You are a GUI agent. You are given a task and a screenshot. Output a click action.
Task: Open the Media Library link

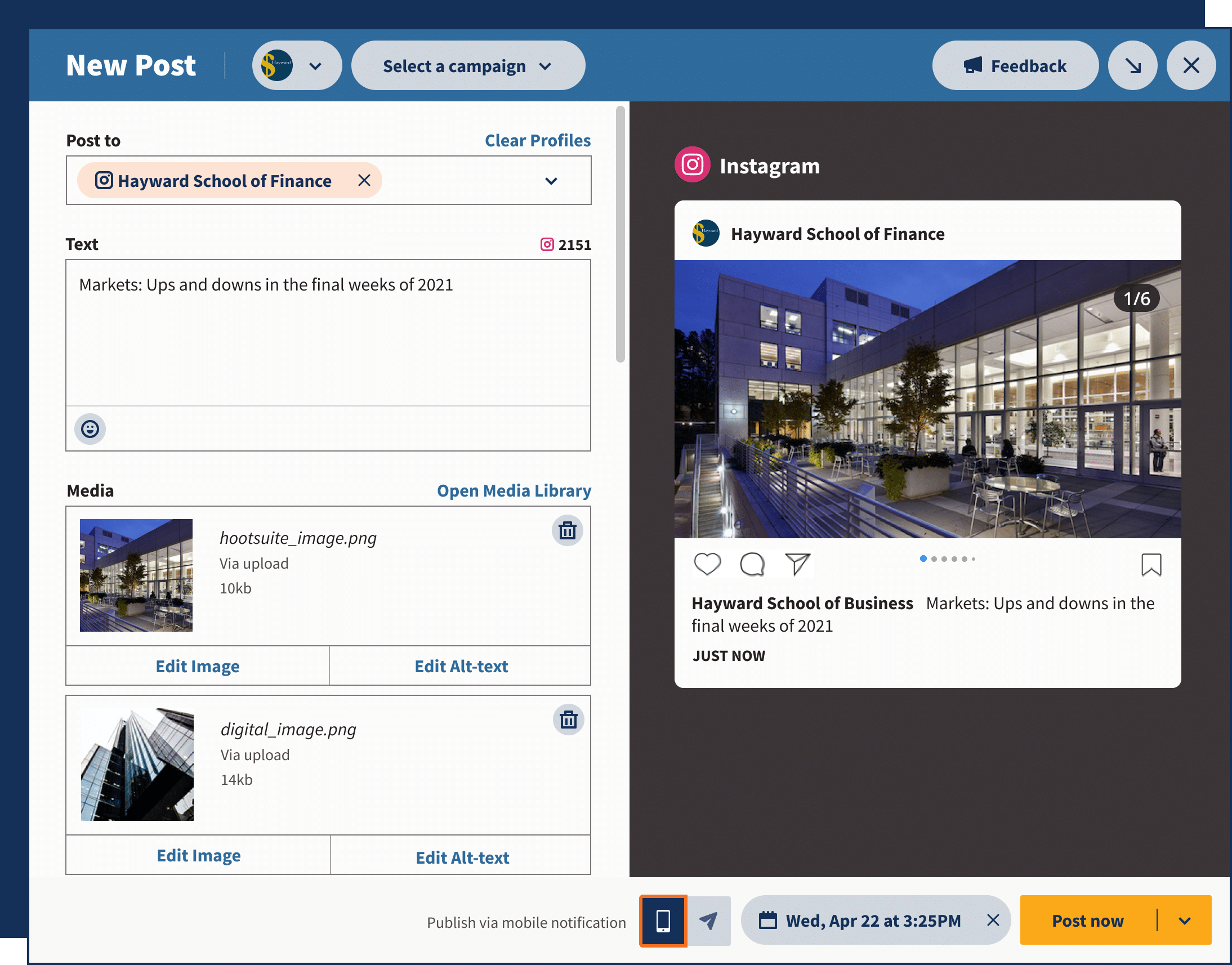pyautogui.click(x=514, y=490)
